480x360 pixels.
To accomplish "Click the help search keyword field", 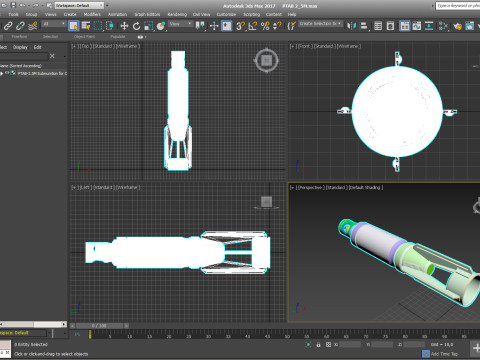I will point(458,6).
